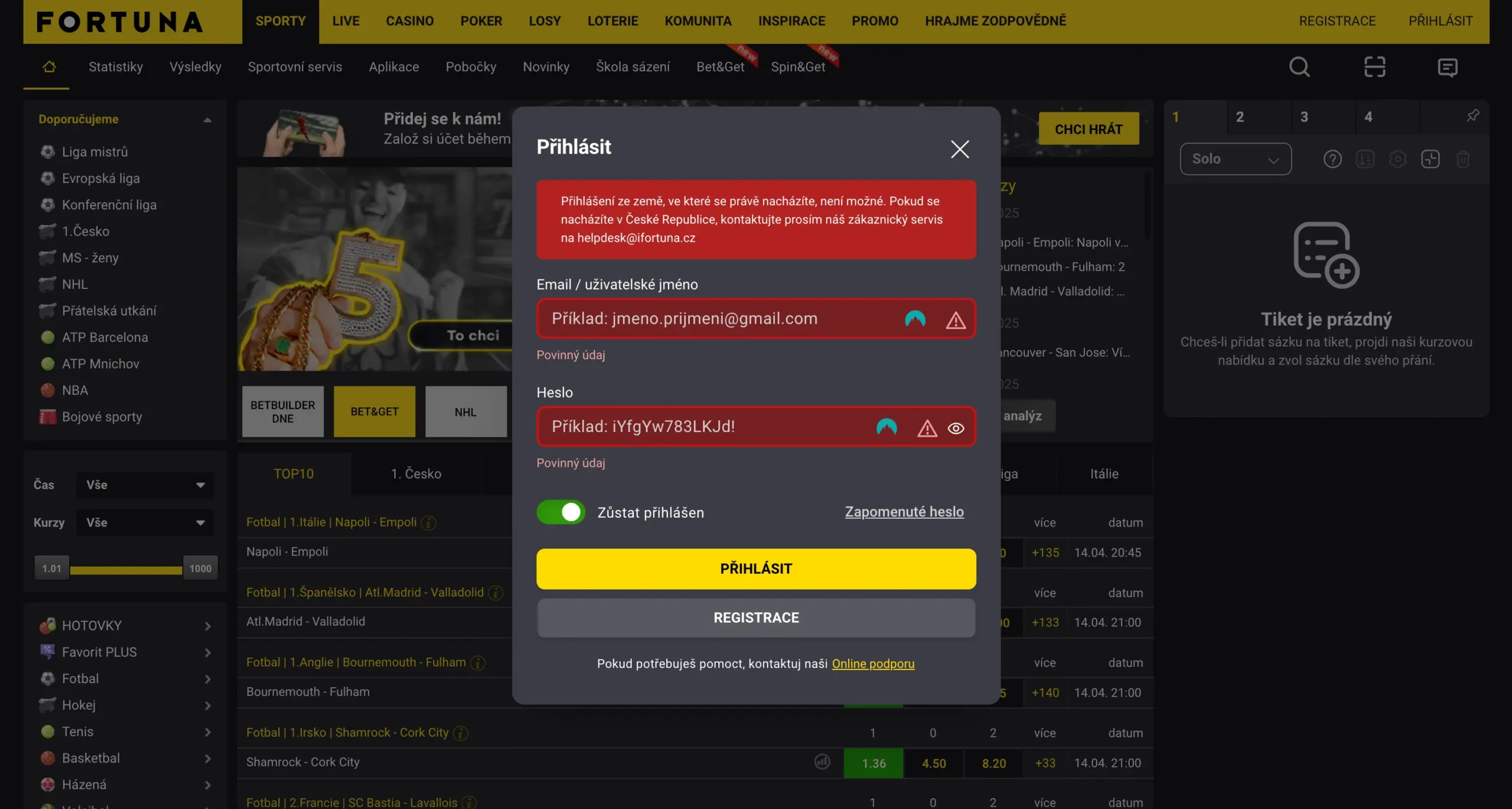Follow the Zapomenuté heslo link
This screenshot has height=809, width=1512.
pos(904,512)
